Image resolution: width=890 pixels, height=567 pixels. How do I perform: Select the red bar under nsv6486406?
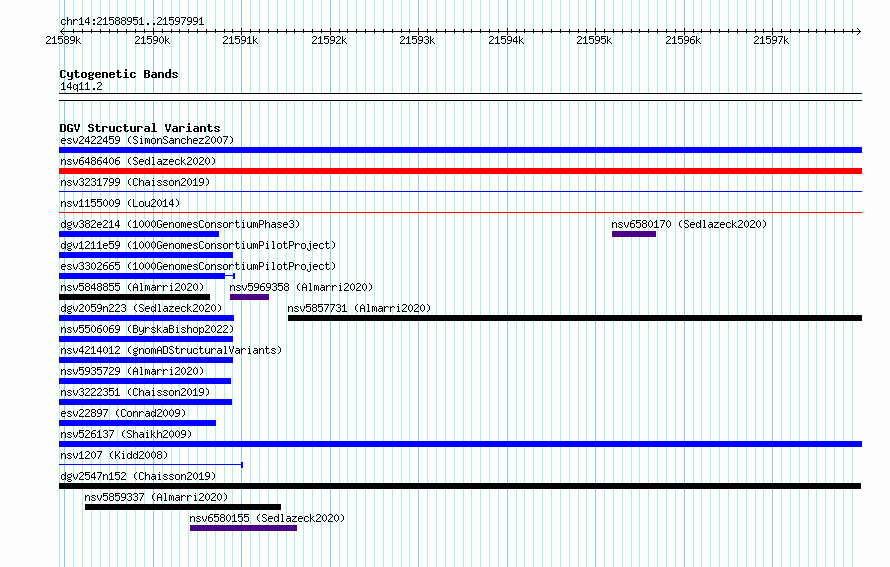click(x=460, y=171)
